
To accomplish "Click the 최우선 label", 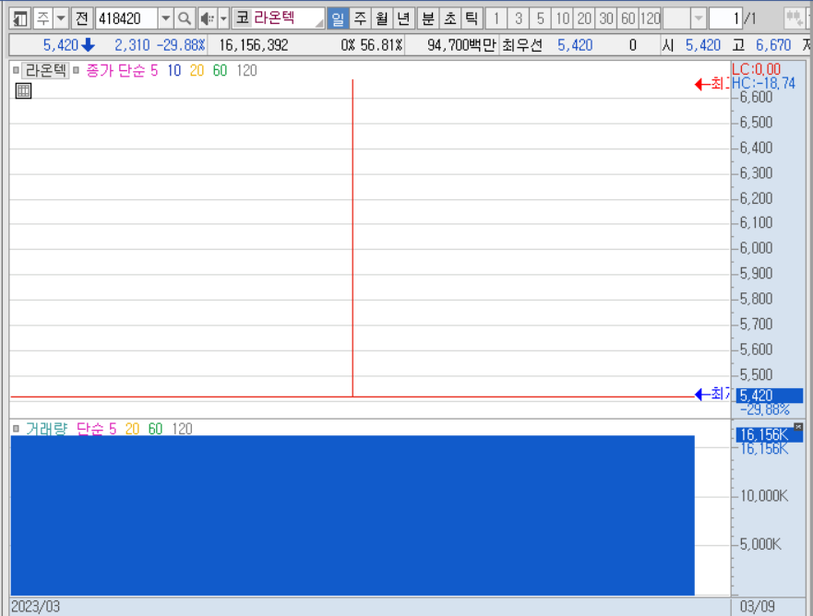I will (522, 45).
